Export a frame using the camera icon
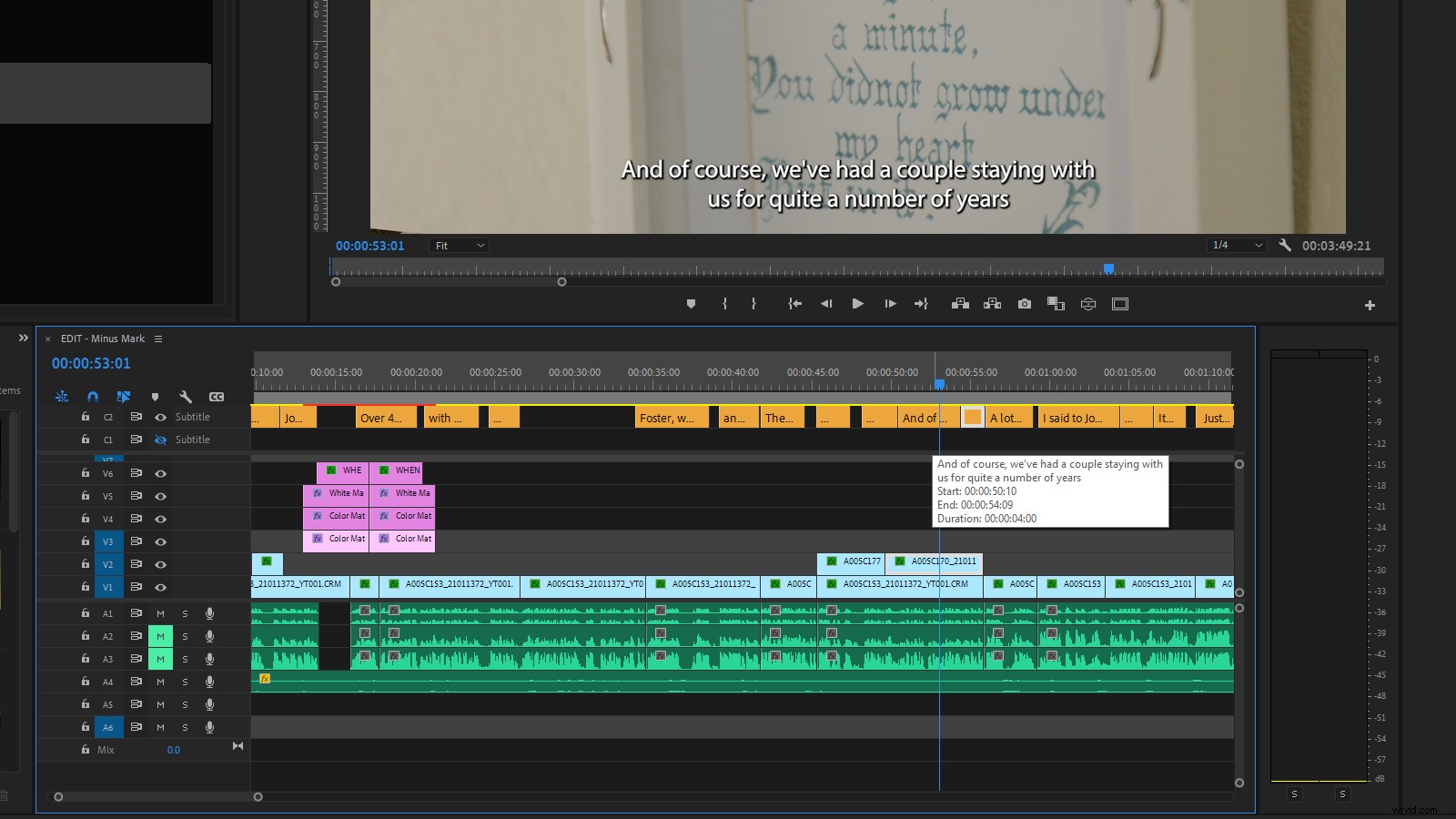The width and height of the screenshot is (1456, 819). click(1024, 304)
